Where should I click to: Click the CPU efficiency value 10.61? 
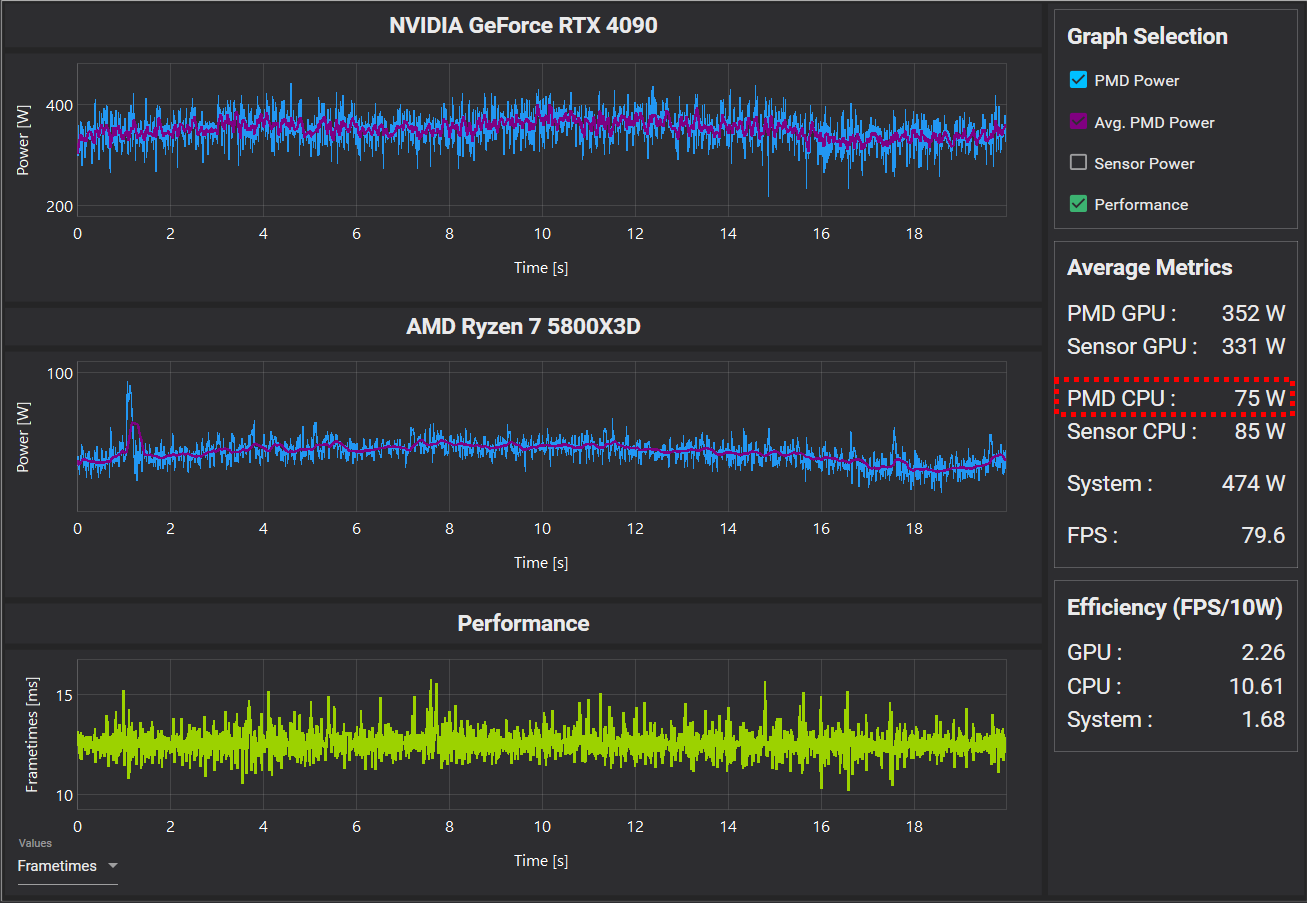(x=1257, y=687)
